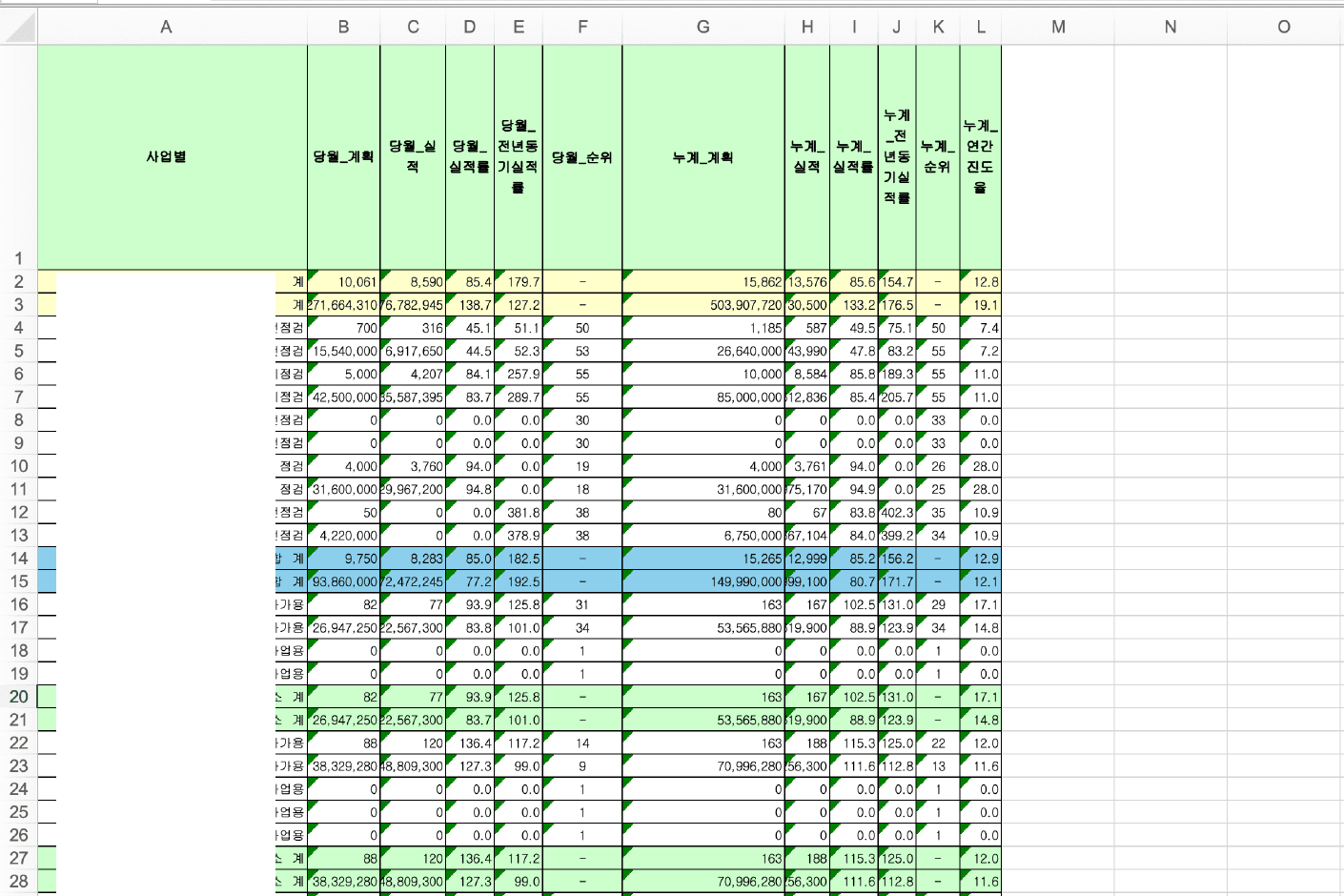This screenshot has width=1344, height=896.
Task: Select row 20 header
Action: [18, 697]
